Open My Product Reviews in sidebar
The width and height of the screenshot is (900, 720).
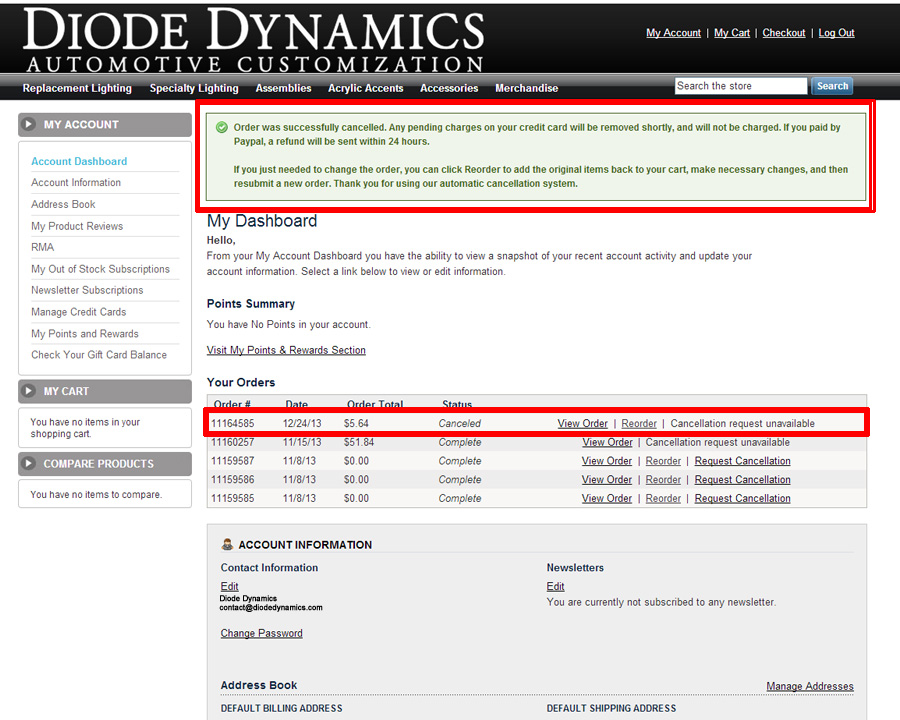click(x=77, y=226)
